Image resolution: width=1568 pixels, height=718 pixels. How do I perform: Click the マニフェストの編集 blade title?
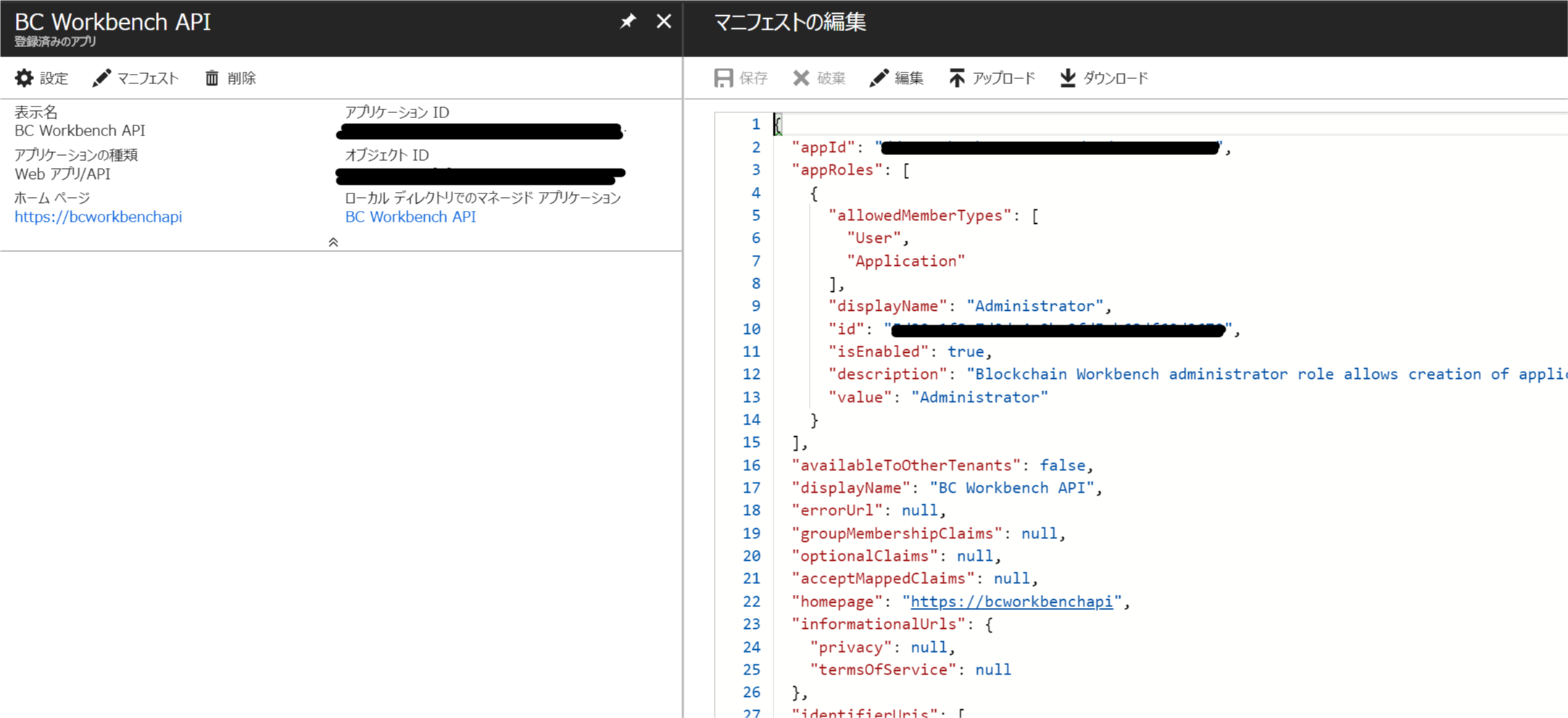coord(789,22)
